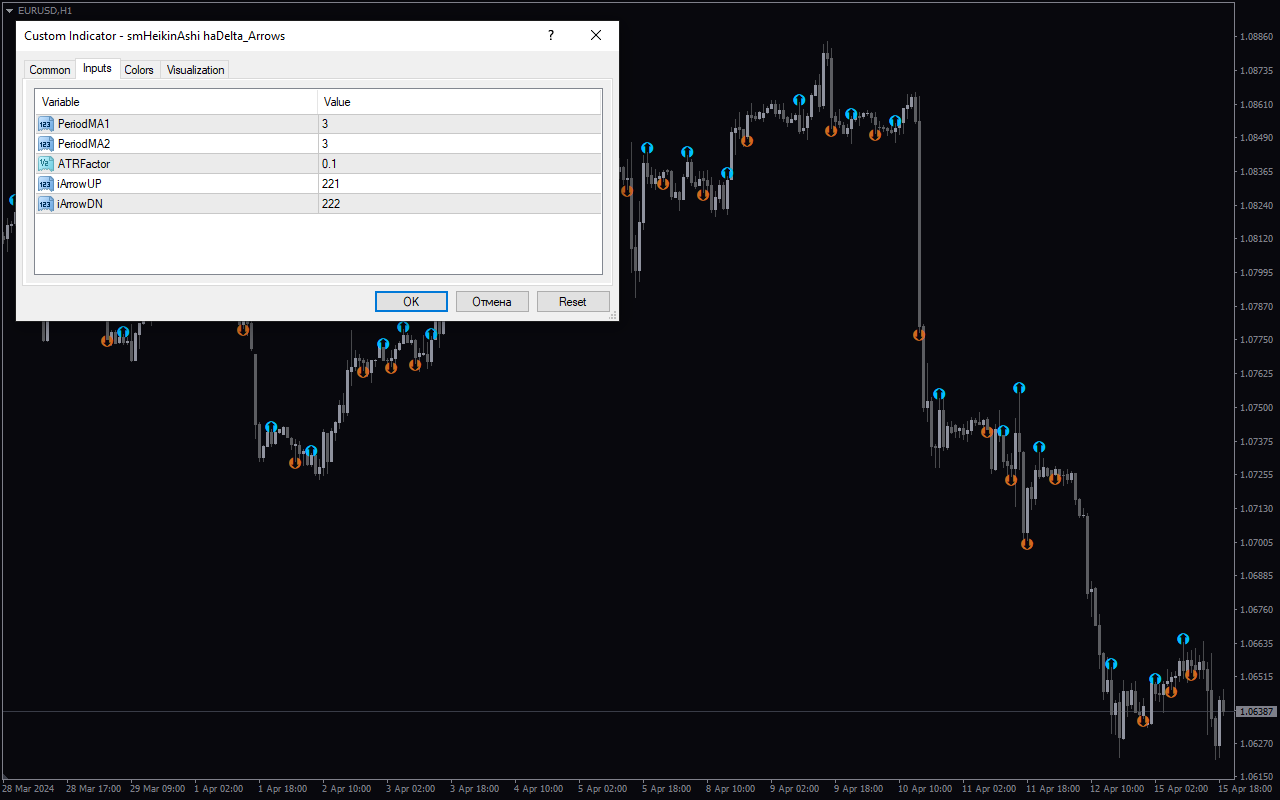Image resolution: width=1280 pixels, height=800 pixels.
Task: Confirm settings with the OK button
Action: pyautogui.click(x=411, y=301)
